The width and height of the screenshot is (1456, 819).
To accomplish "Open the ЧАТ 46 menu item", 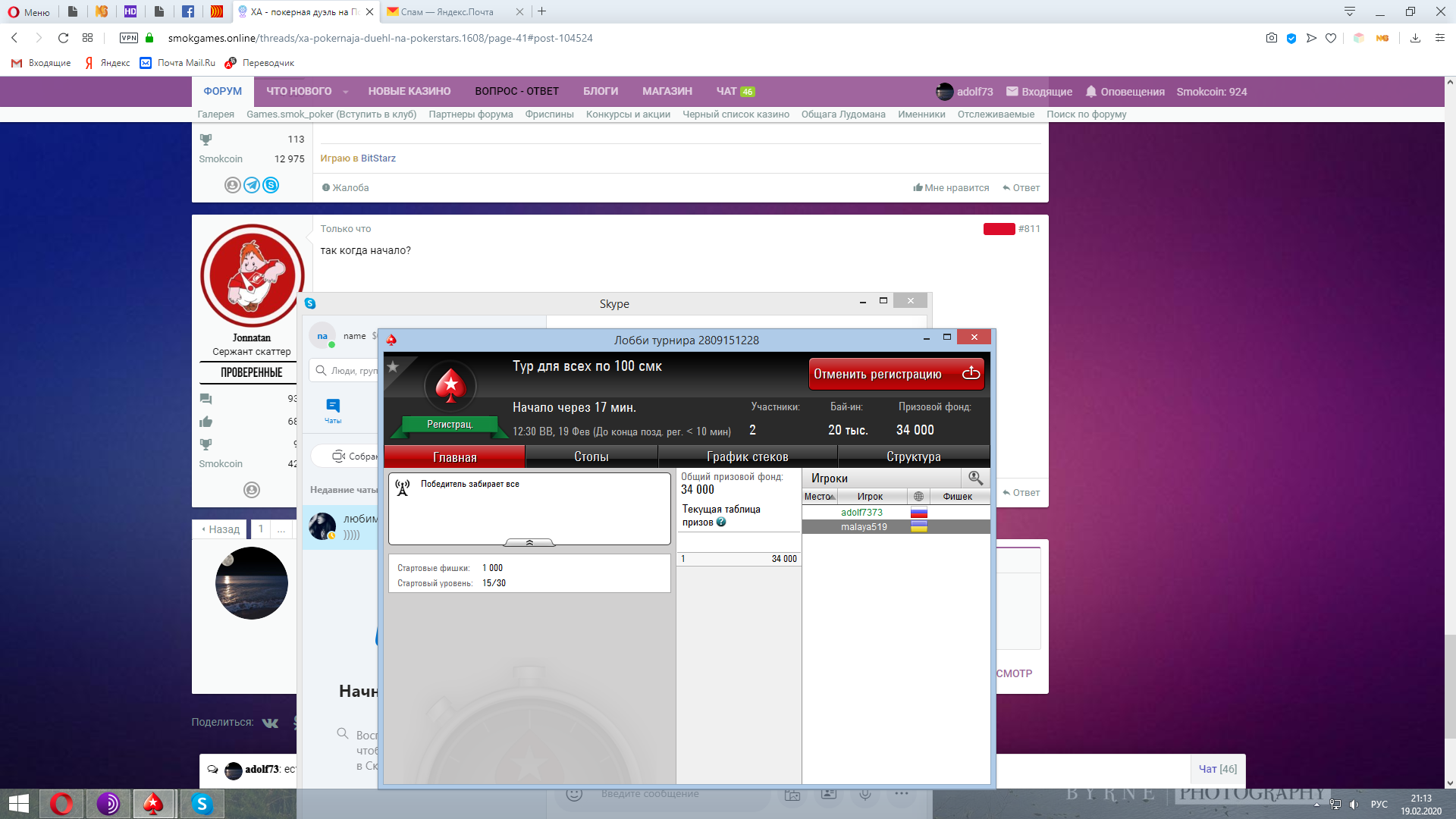I will coord(735,91).
